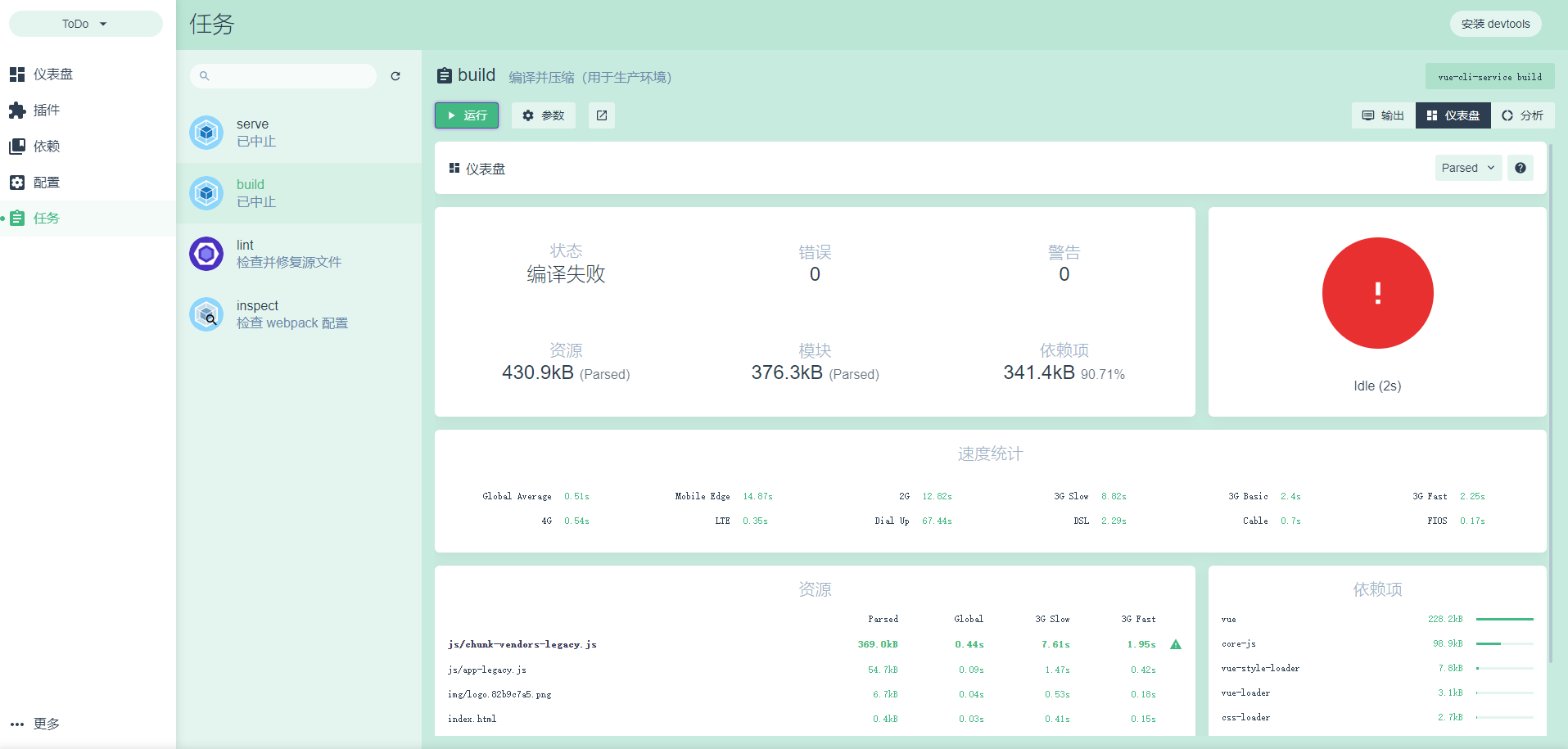The image size is (1568, 749).
Task: Click the Global Average speed value 0.51s
Action: (577, 497)
